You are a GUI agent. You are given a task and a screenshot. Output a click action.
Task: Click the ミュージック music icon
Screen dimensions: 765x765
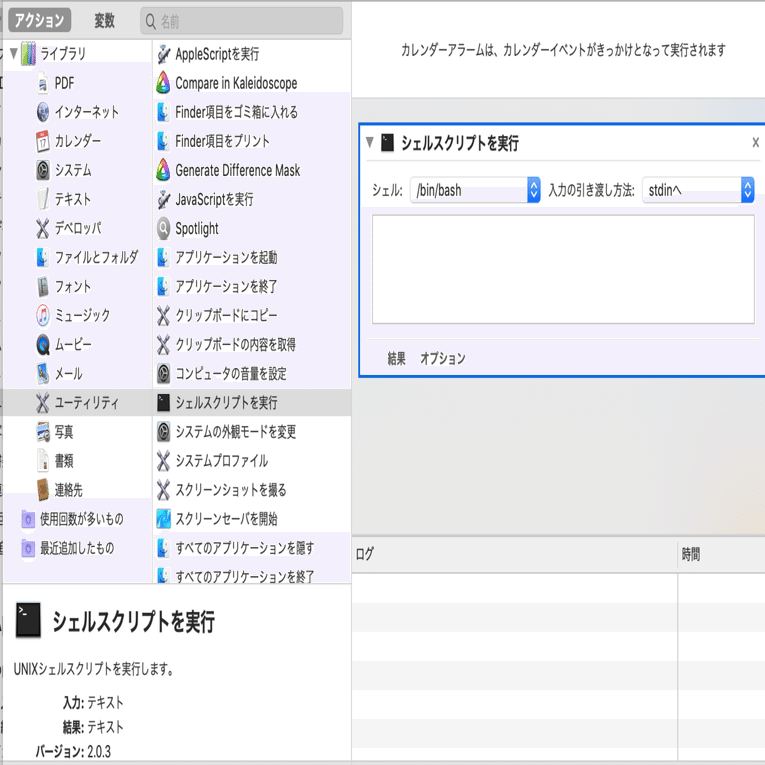tap(42, 315)
